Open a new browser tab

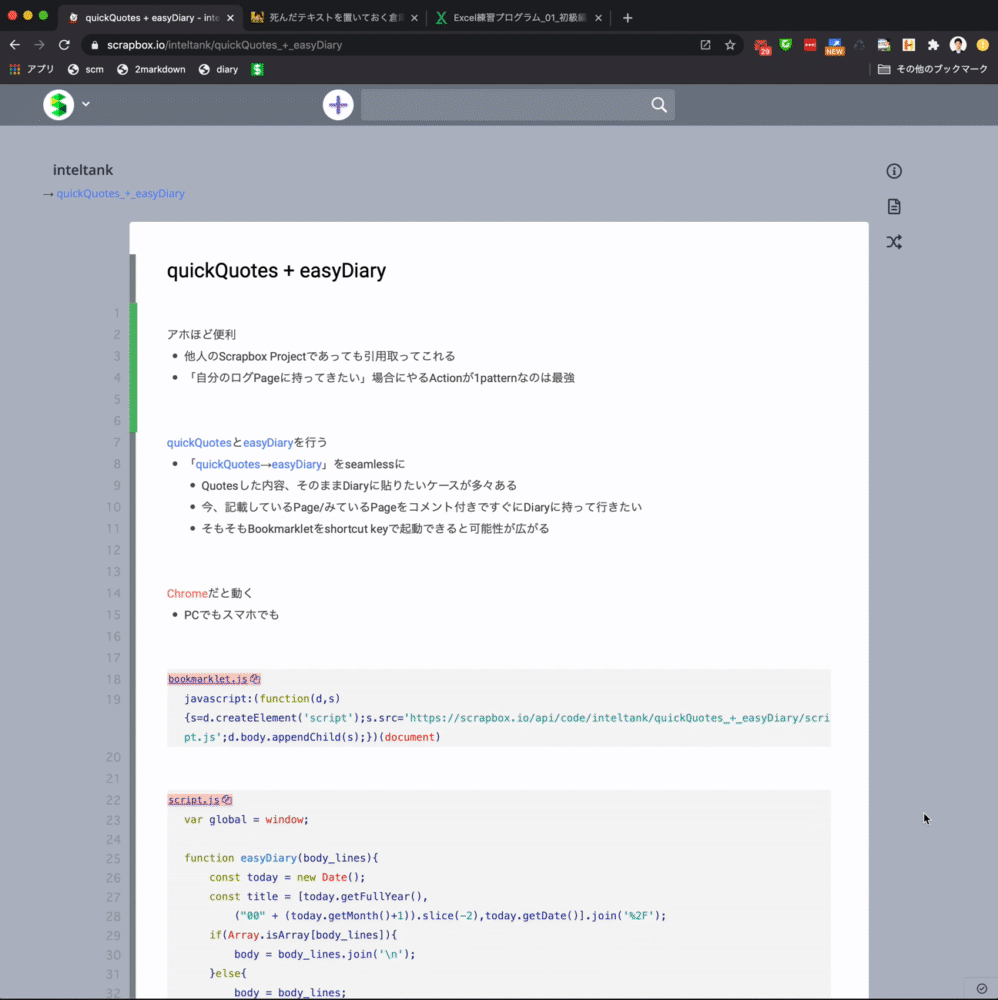[627, 18]
